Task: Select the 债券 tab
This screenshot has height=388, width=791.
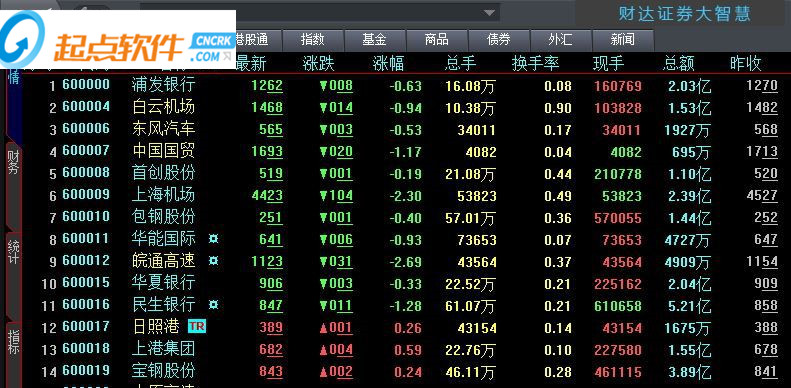Action: pos(499,39)
